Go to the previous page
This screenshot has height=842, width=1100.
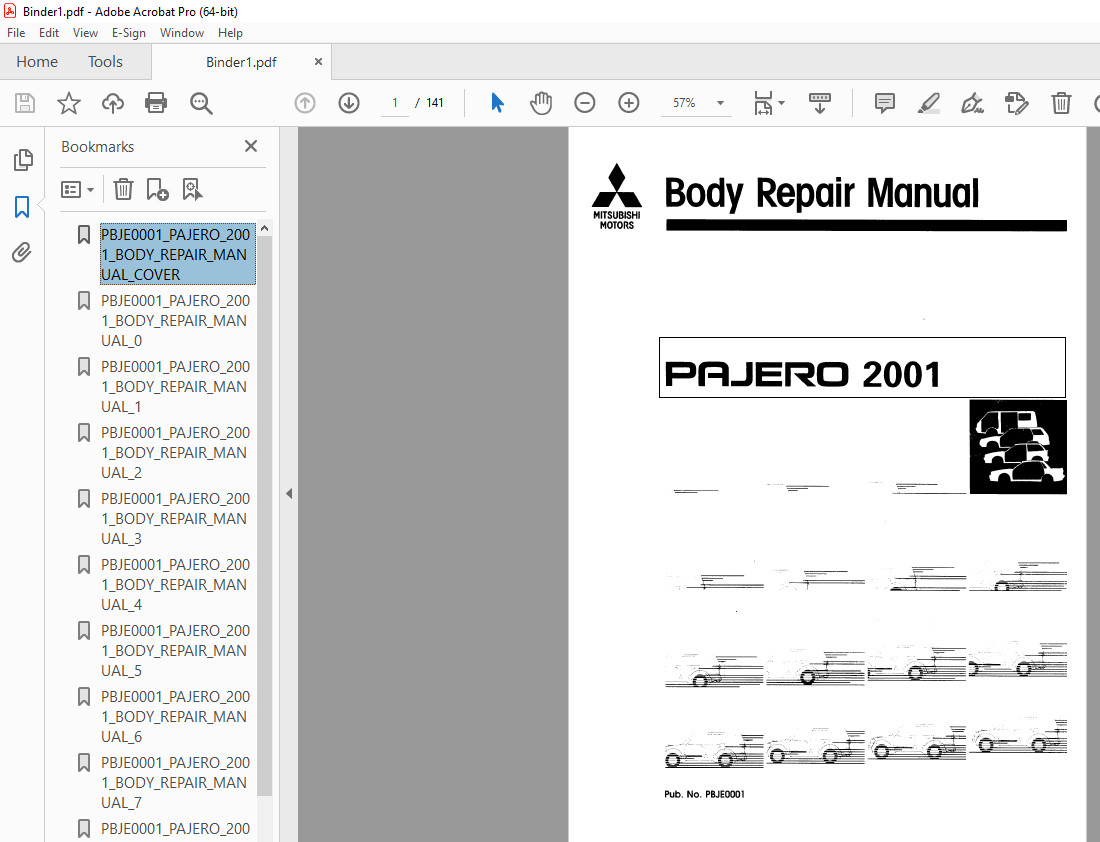pyautogui.click(x=304, y=103)
